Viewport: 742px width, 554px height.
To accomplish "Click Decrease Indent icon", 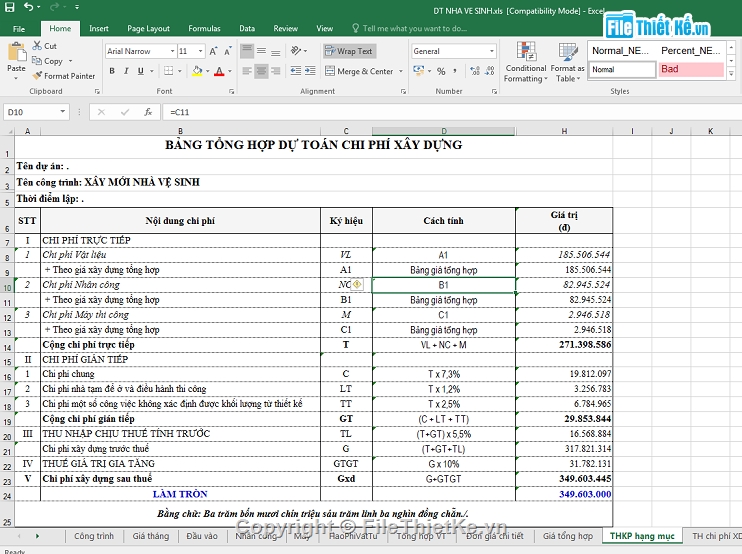I will [x=296, y=71].
